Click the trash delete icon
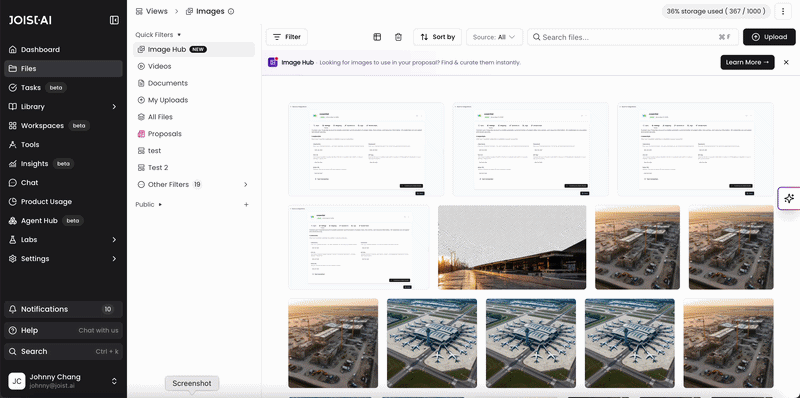800x398 pixels. (x=398, y=37)
